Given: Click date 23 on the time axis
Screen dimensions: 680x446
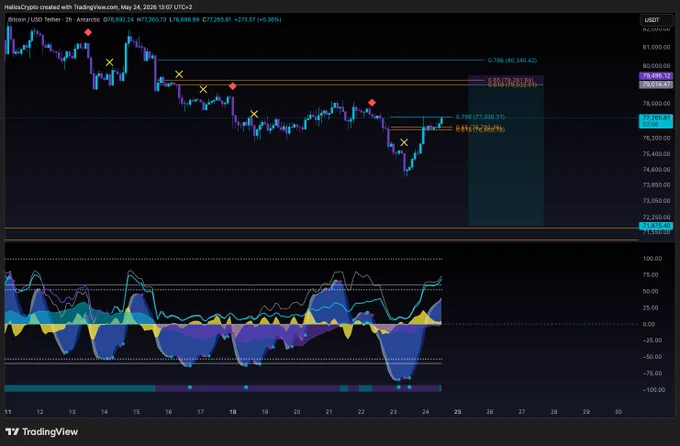Looking at the screenshot, I should 393,412.
